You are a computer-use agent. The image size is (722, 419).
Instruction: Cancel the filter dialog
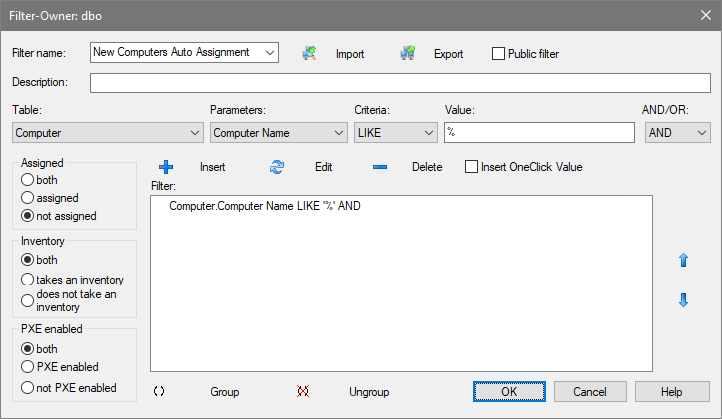point(590,391)
